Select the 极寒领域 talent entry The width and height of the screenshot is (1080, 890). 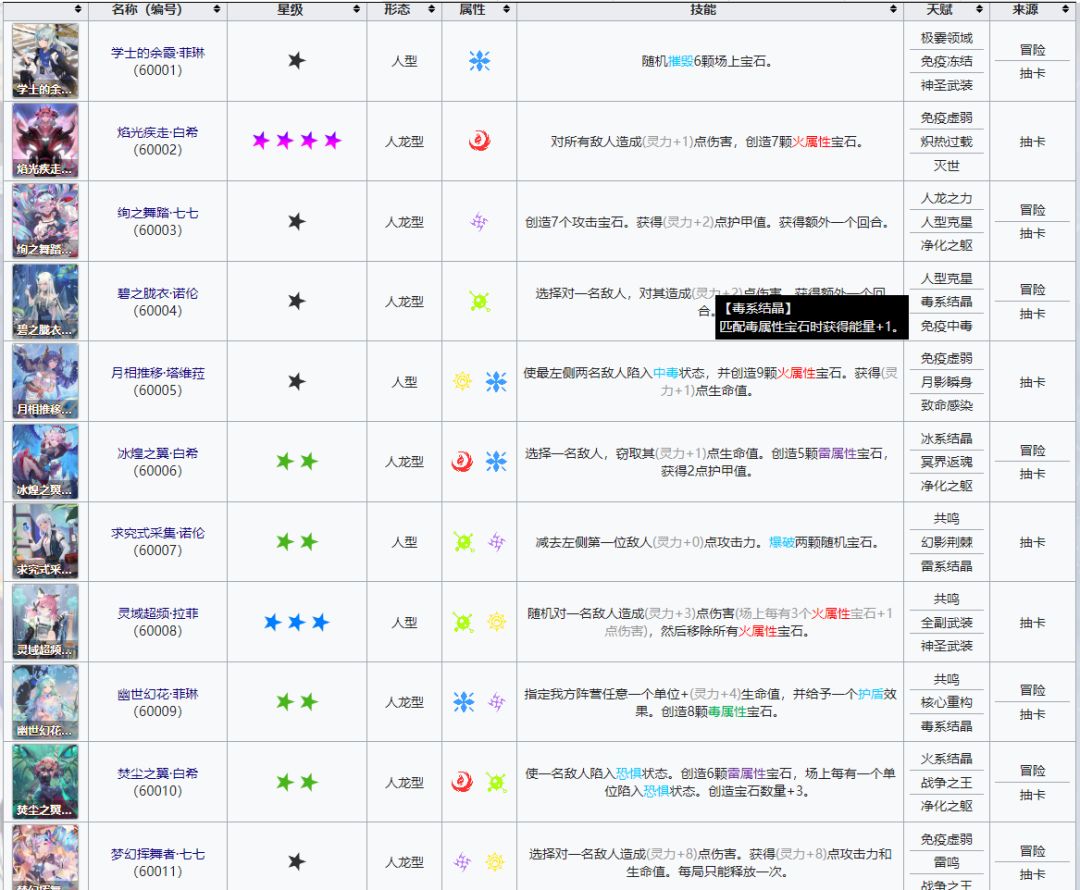tap(946, 38)
